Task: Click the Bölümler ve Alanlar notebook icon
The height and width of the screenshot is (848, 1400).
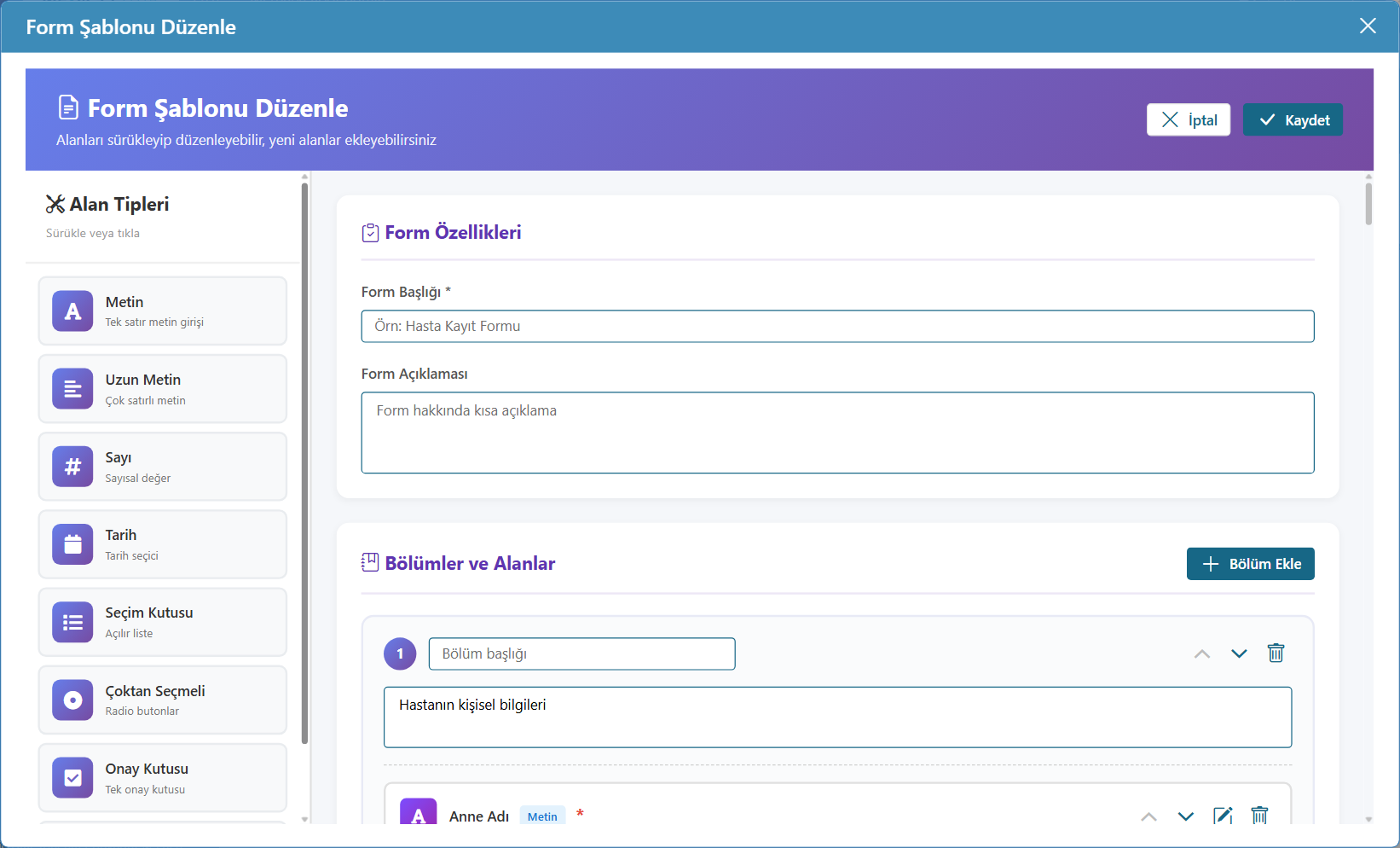Action: (370, 562)
